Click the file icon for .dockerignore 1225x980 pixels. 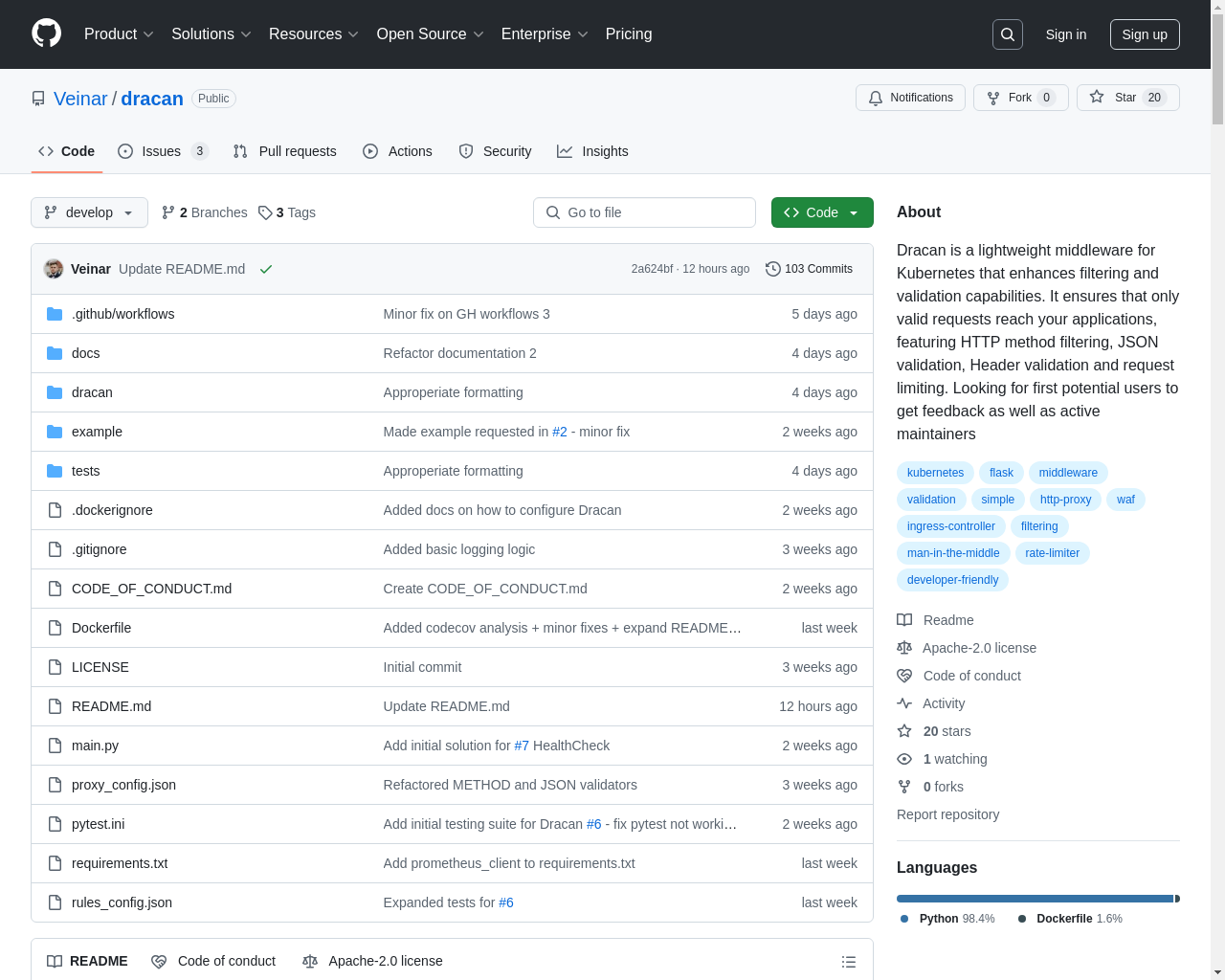55,510
